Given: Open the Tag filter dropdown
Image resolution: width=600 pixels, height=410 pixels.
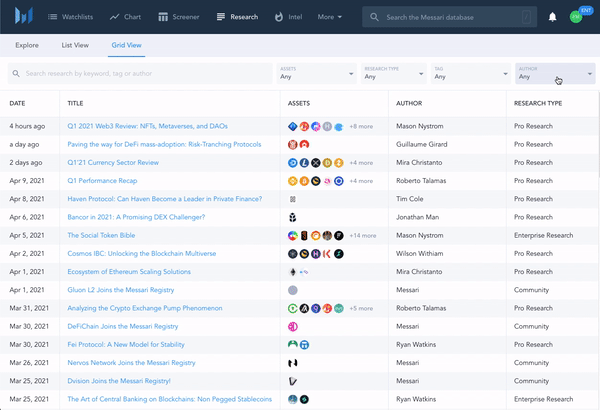Looking at the screenshot, I should [x=471, y=74].
